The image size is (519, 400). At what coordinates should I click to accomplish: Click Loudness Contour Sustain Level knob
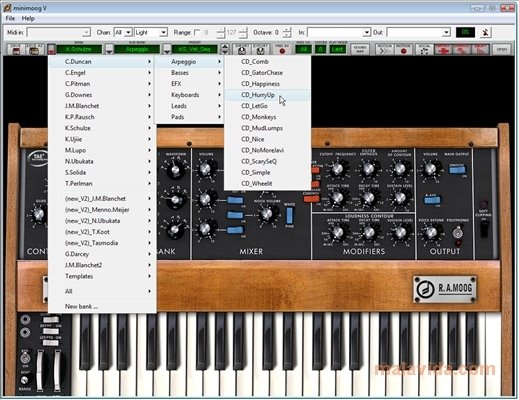click(400, 232)
